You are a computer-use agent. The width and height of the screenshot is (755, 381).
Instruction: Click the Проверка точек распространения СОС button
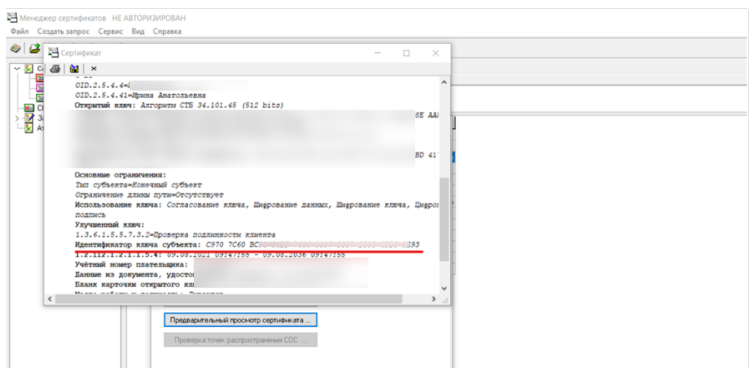[x=240, y=340]
